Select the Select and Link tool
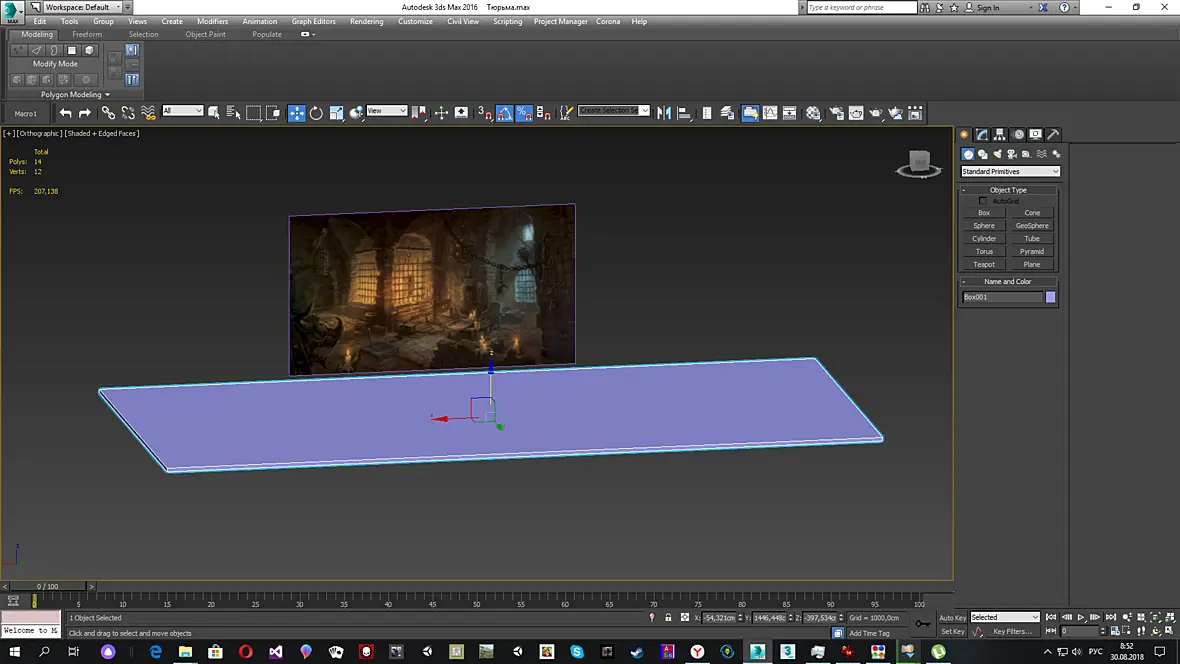1180x664 pixels. tap(108, 113)
